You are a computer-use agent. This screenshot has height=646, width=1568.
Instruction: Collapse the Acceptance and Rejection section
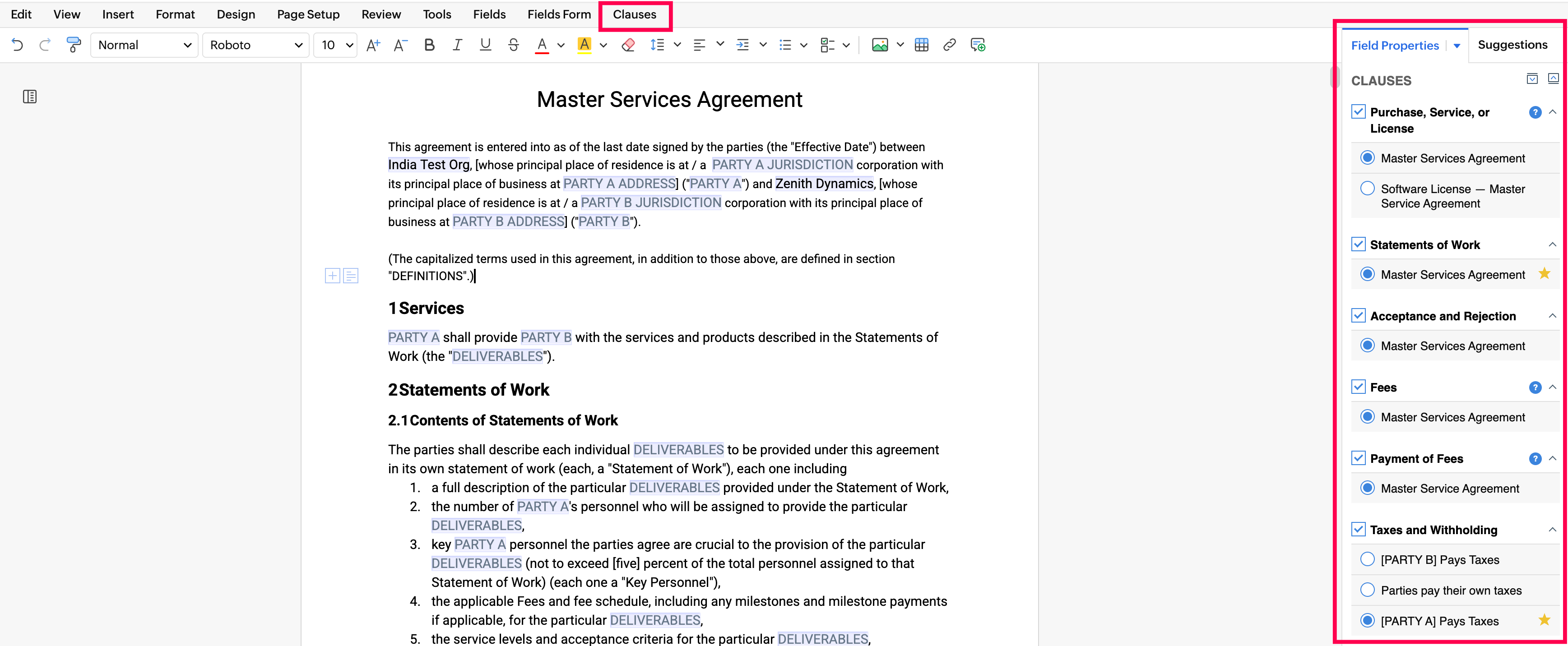pos(1552,316)
